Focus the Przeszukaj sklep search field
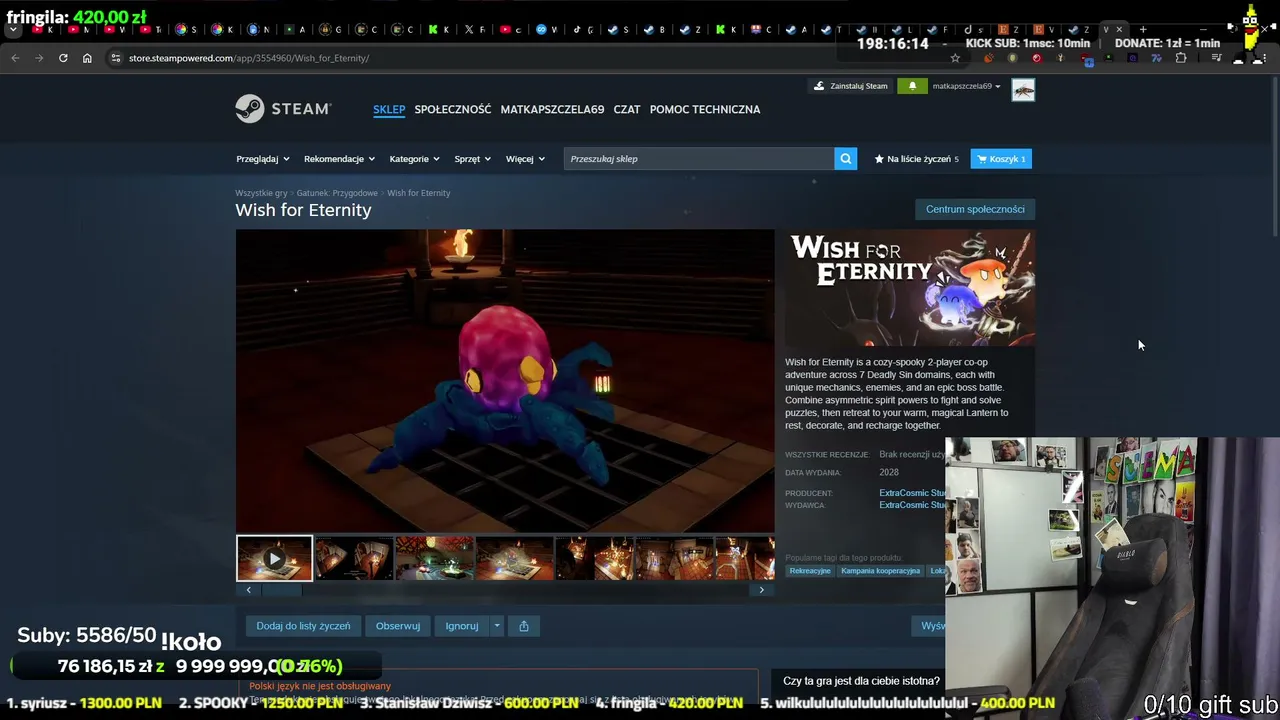 pos(698,159)
